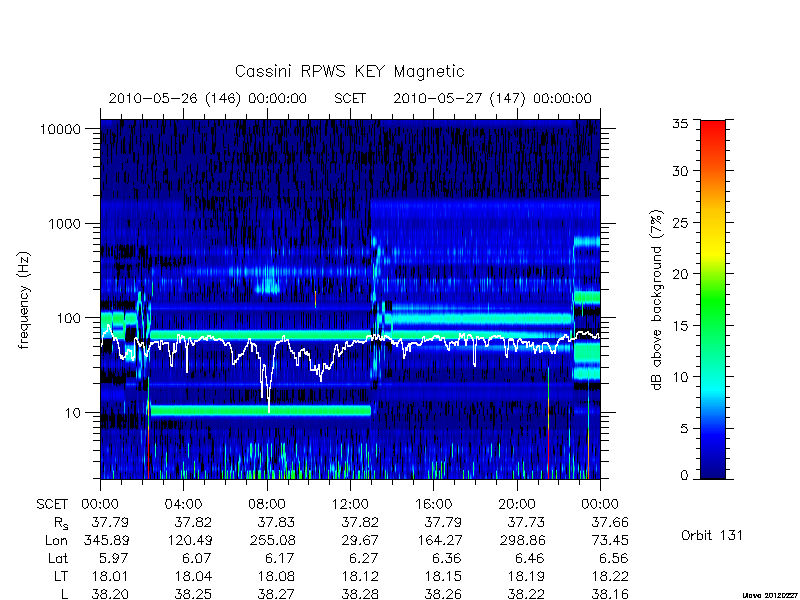Click the 100 frequency tick label
800x600 pixels.
pos(68,318)
